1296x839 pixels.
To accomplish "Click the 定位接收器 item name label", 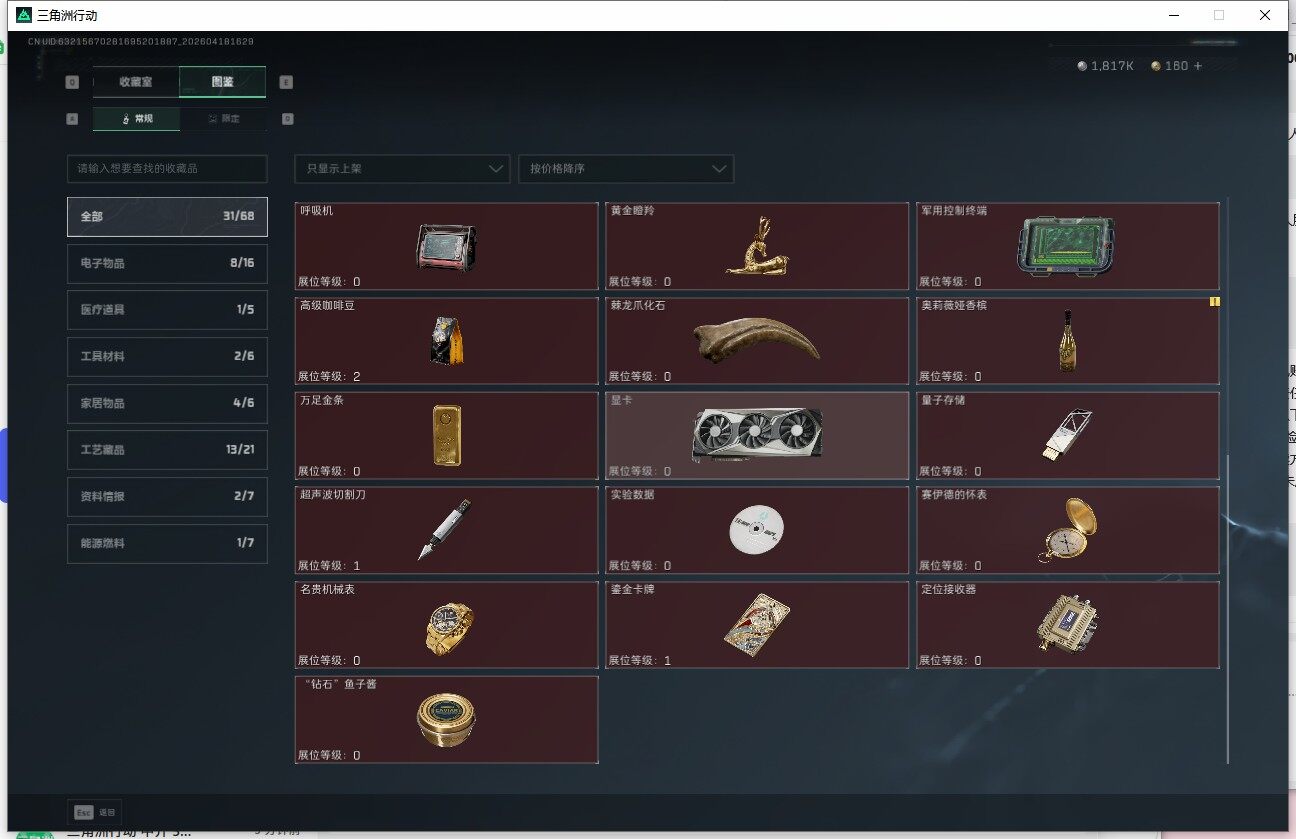I will click(949, 589).
